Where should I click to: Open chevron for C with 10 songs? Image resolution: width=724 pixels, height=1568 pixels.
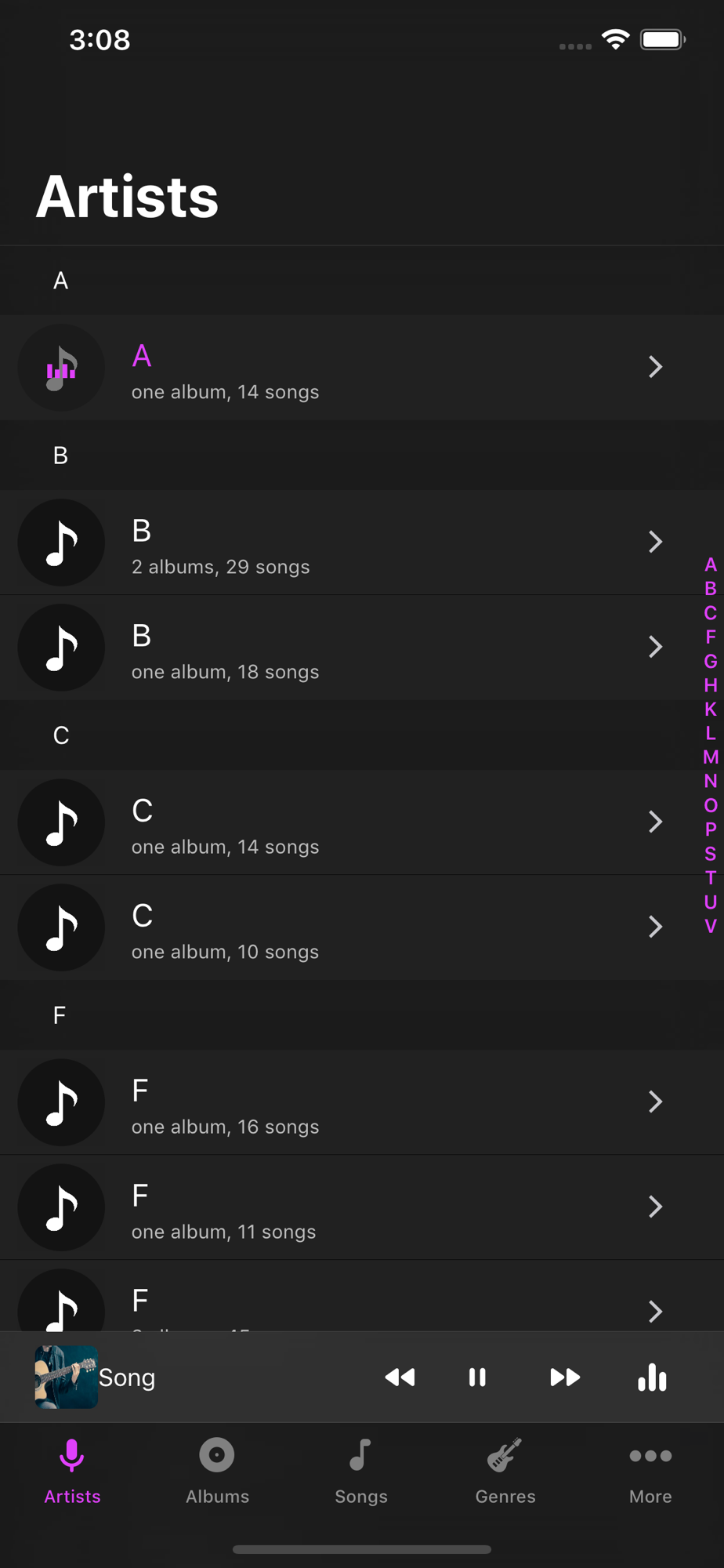(x=655, y=927)
